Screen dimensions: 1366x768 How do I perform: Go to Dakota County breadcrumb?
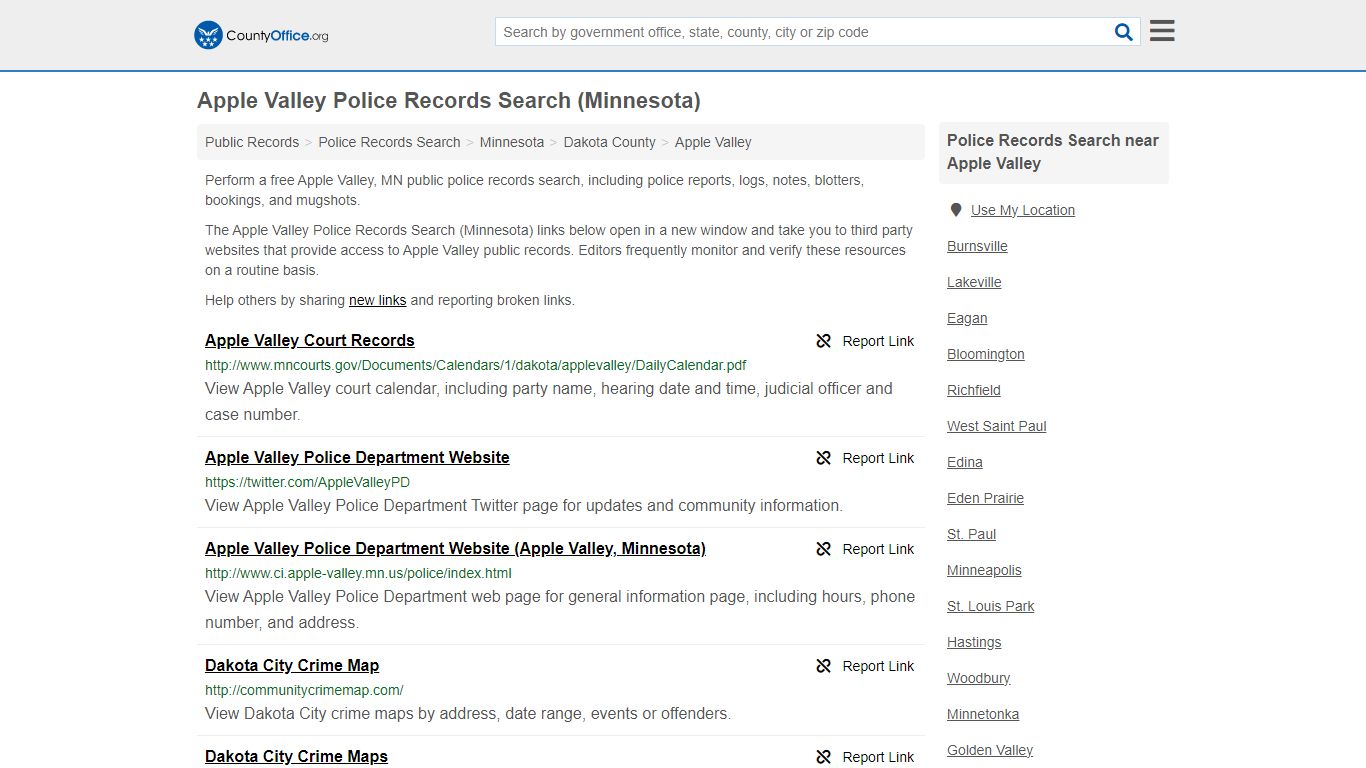tap(609, 142)
